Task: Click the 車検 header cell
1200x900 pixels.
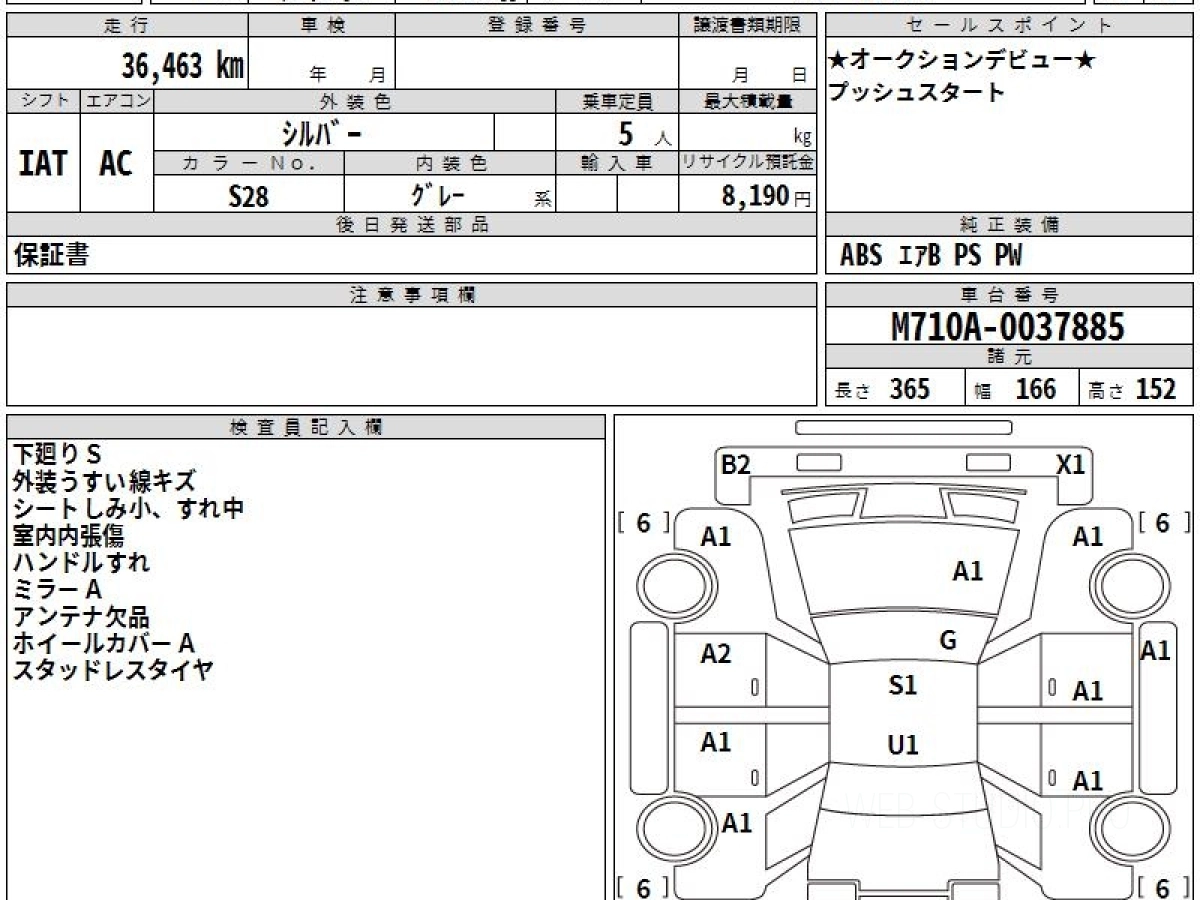Action: [322, 26]
